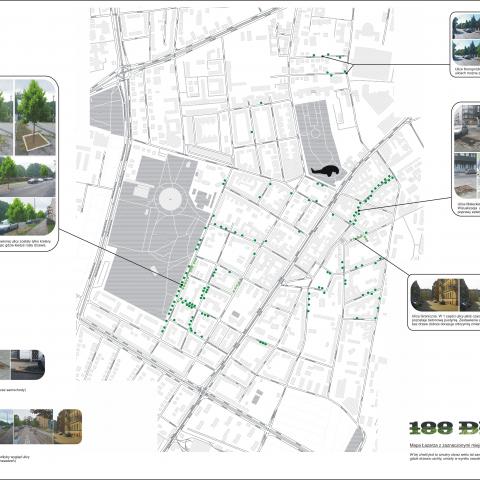480x480 pixels.
Task: Click the caption text under the left callout photos
Action: [25, 243]
